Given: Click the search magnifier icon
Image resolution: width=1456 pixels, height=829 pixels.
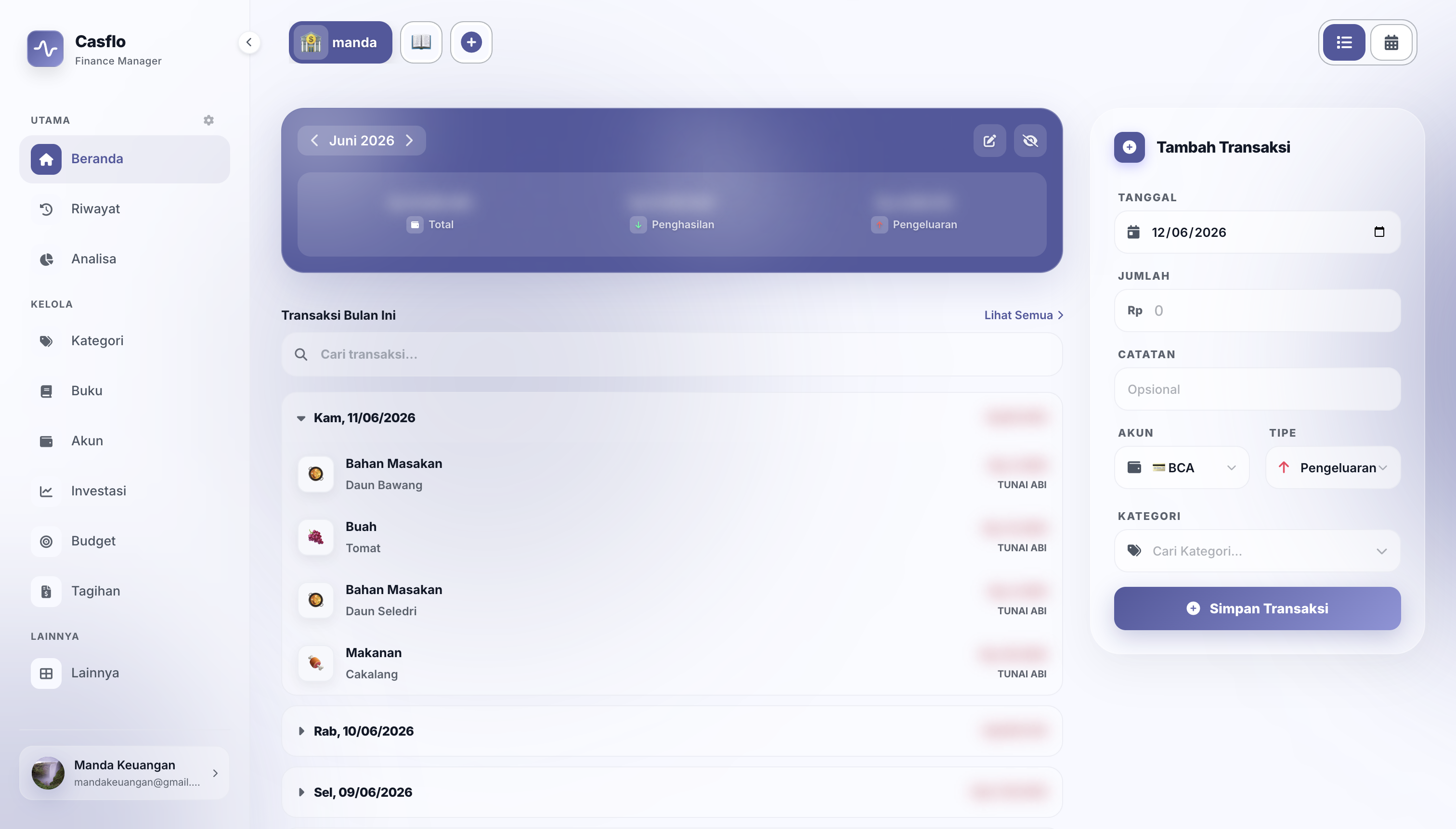Looking at the screenshot, I should 300,355.
